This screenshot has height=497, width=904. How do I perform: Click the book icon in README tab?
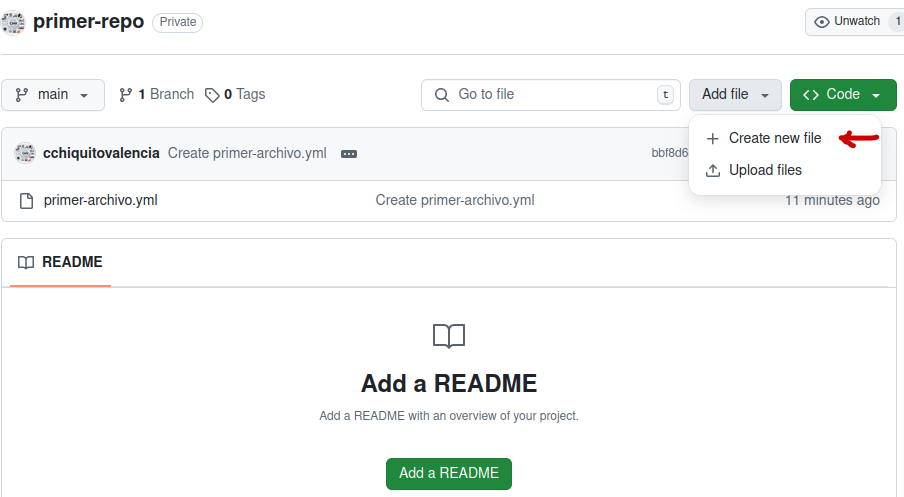(26, 263)
